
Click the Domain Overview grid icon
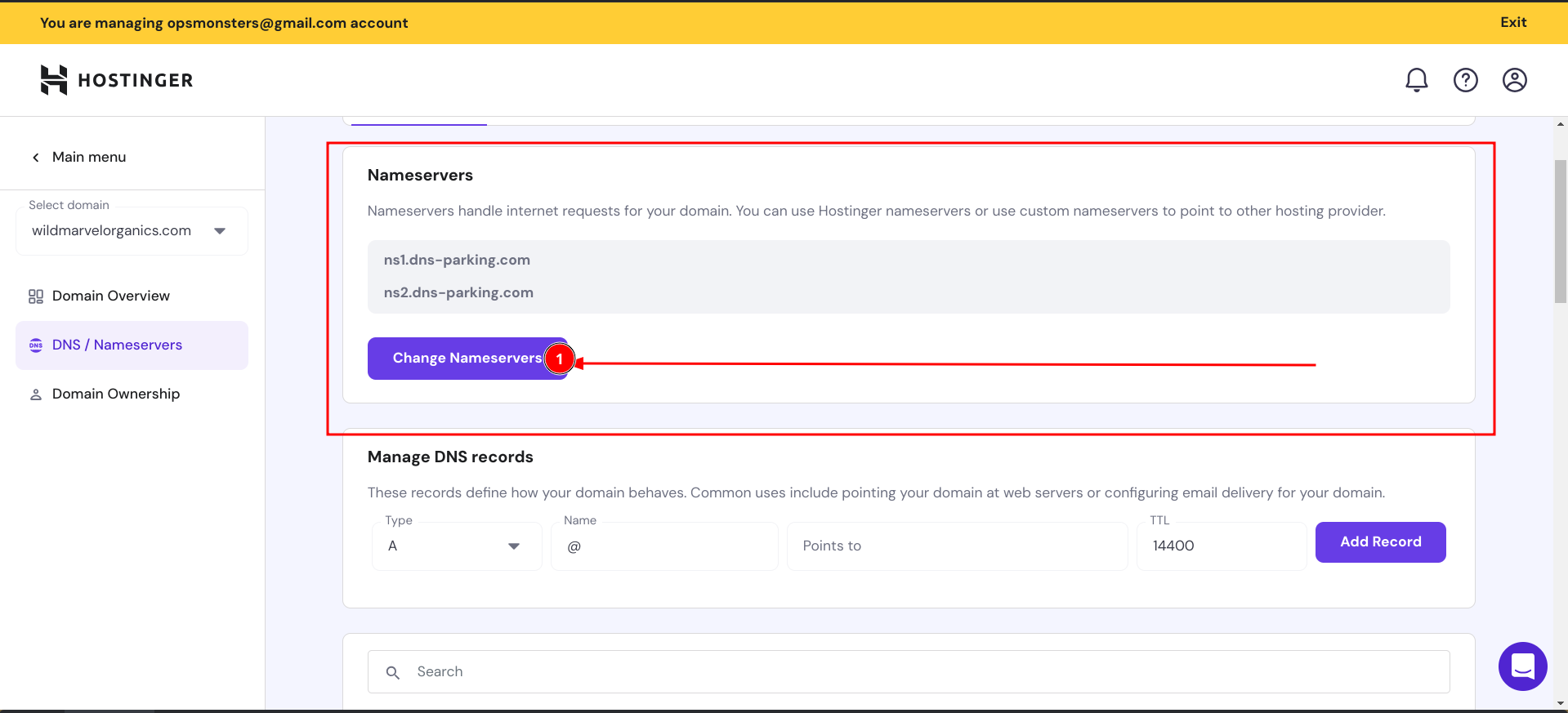tap(36, 296)
